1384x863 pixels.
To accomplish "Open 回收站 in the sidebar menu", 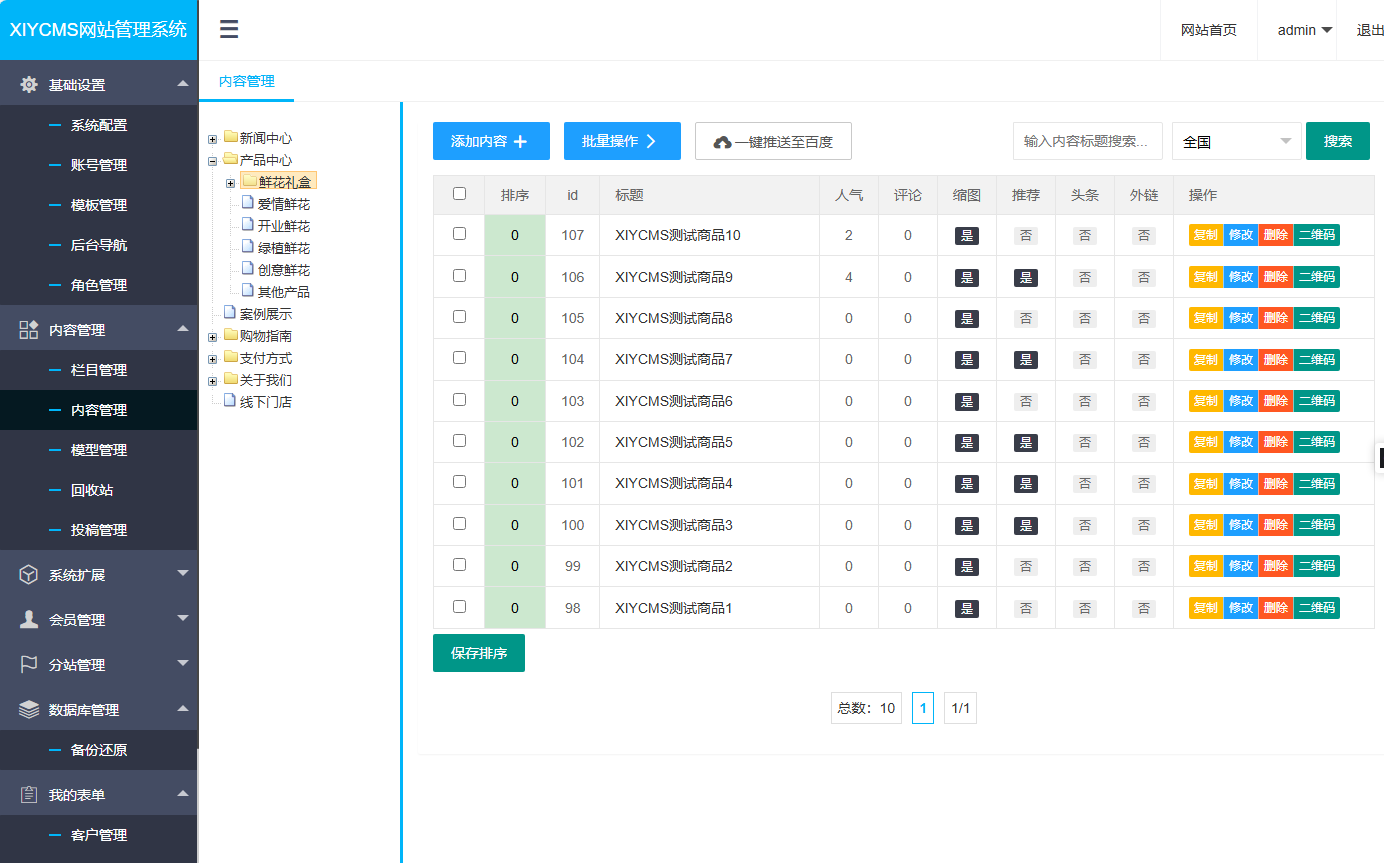I will (x=92, y=490).
